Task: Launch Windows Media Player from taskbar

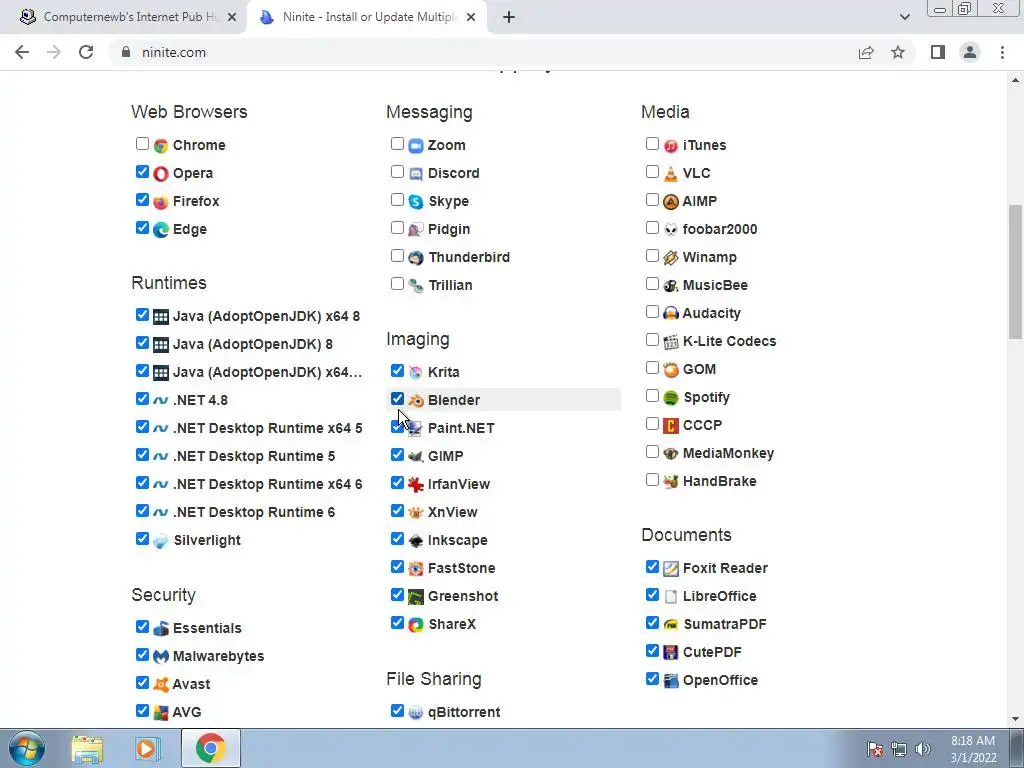Action: (x=148, y=748)
